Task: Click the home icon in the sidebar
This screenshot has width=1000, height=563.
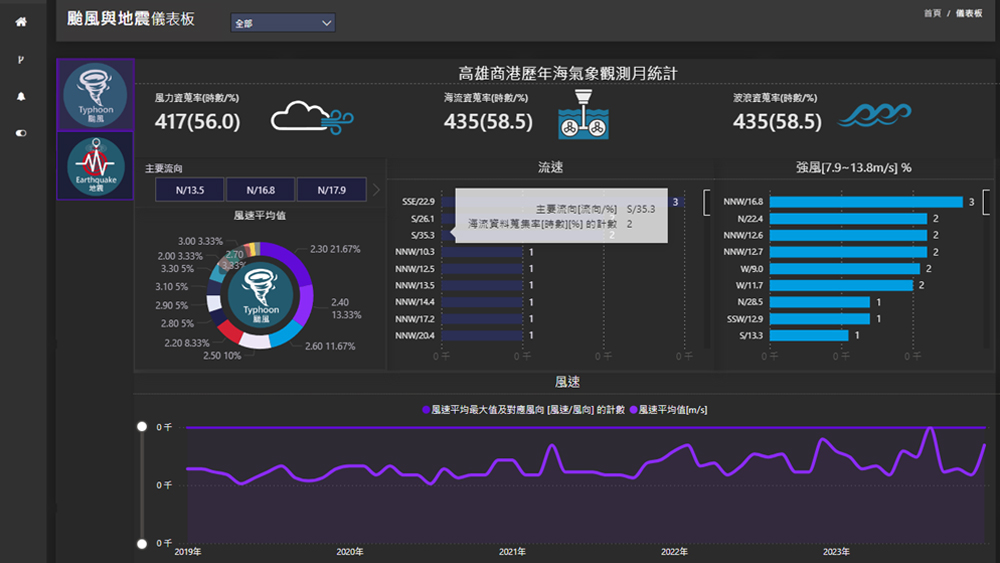Action: [21, 22]
